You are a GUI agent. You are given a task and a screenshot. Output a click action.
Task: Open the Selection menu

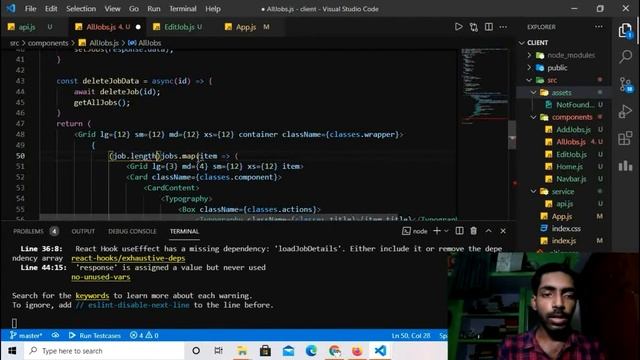coord(81,9)
